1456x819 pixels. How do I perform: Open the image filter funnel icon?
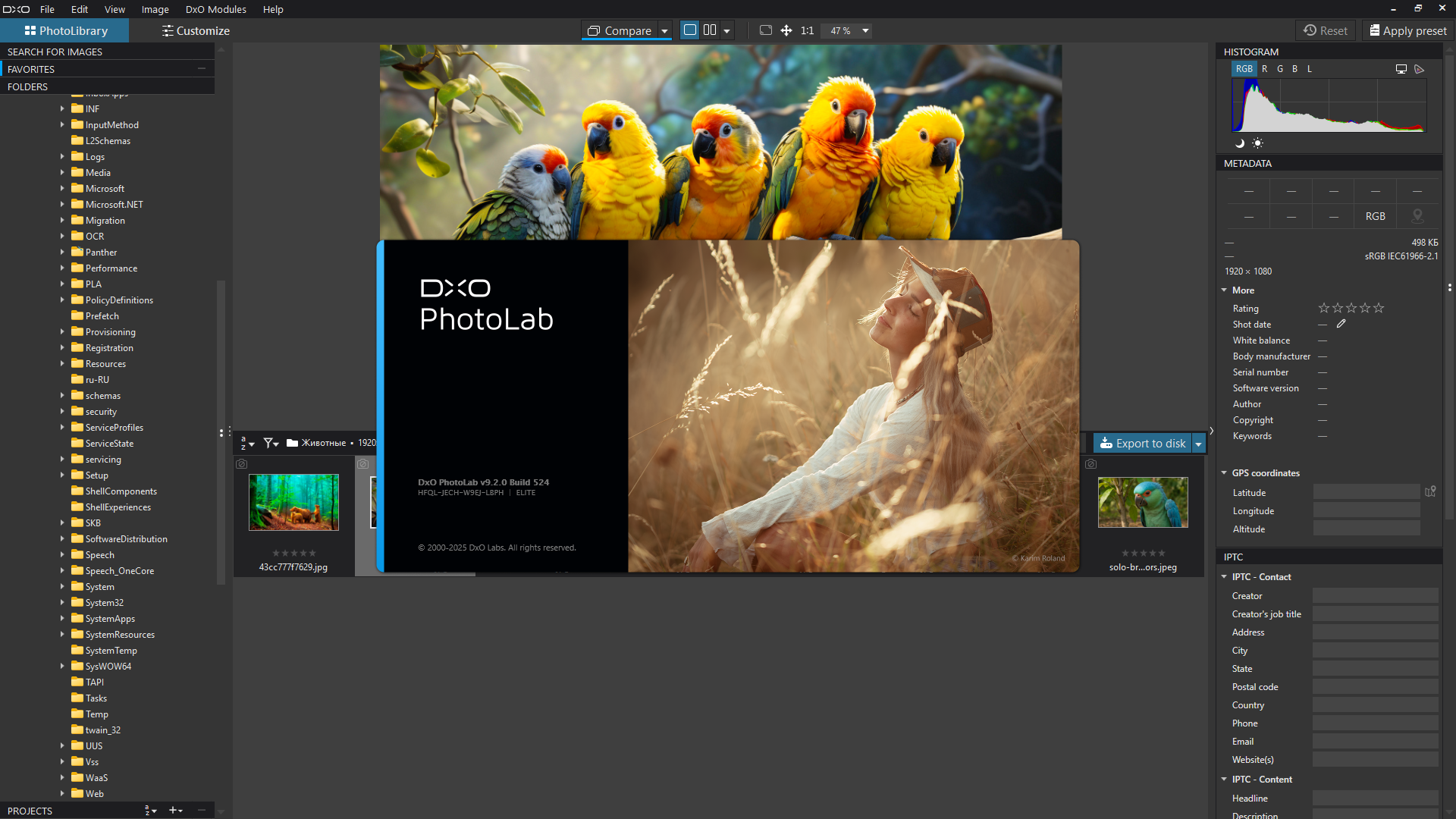[270, 443]
